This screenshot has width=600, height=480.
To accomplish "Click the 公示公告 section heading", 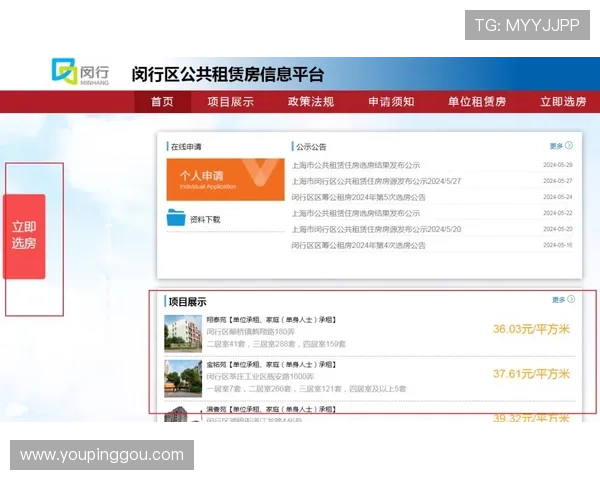I will (311, 147).
